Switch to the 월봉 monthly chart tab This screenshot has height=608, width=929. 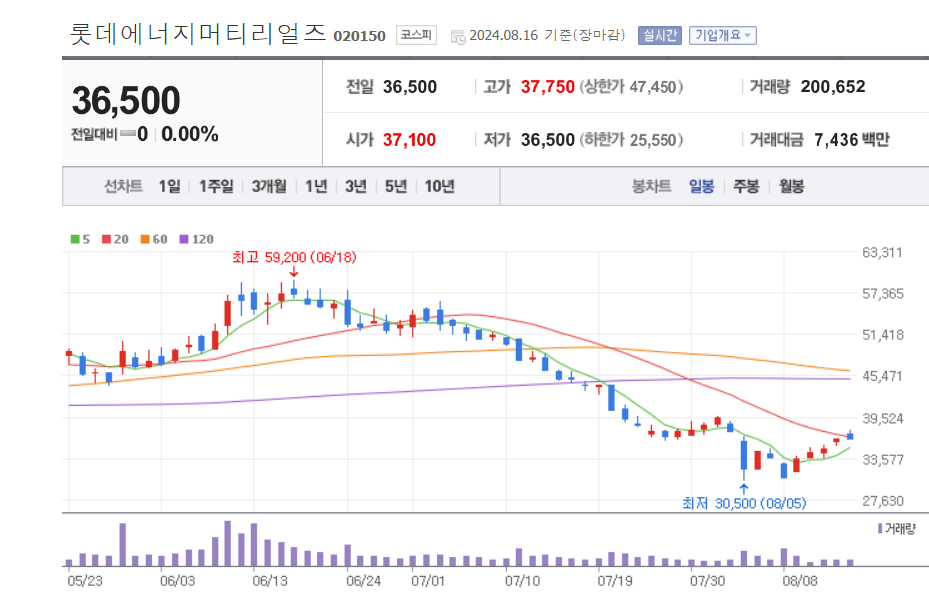coord(790,186)
